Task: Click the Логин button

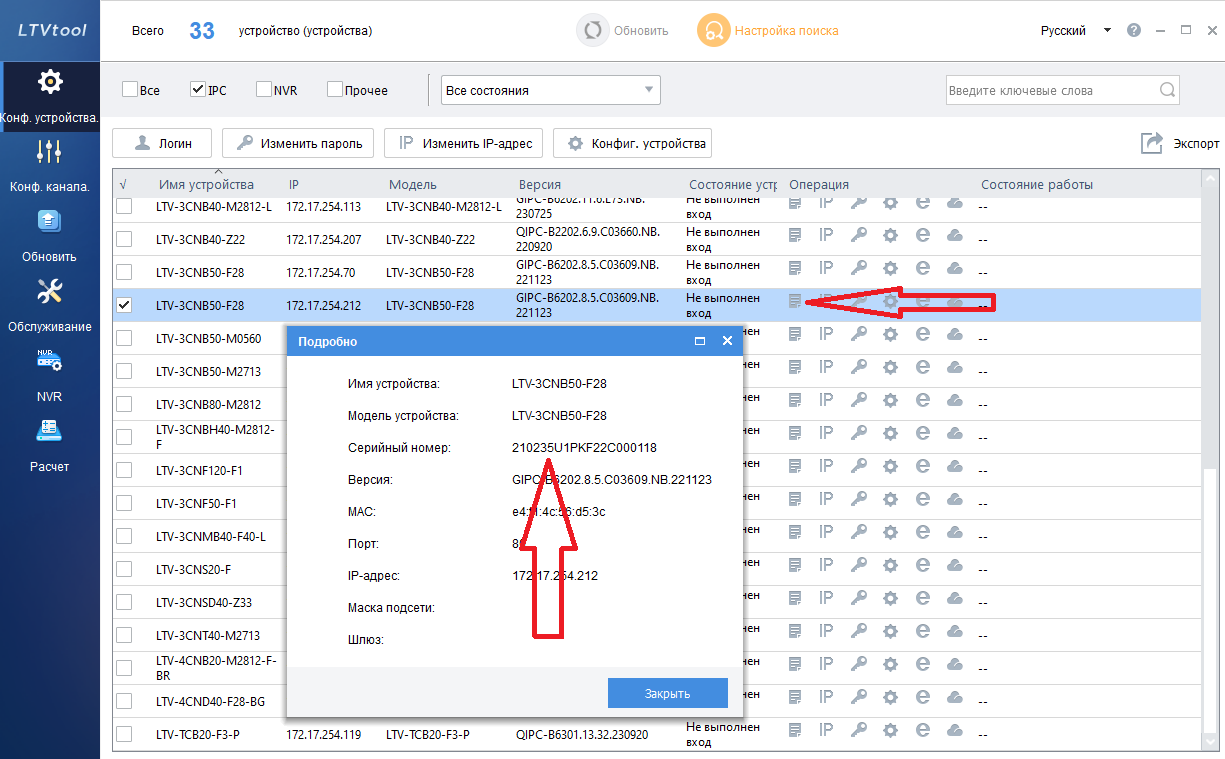Action: (162, 143)
